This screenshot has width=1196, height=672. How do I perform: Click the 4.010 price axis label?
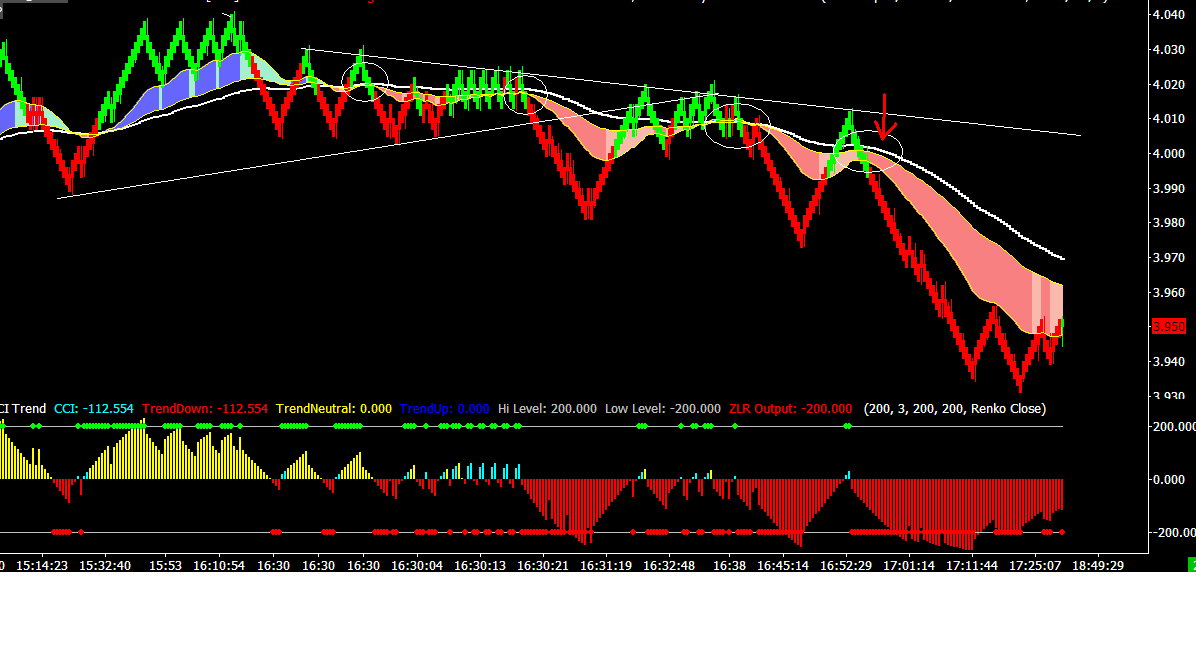point(1169,119)
